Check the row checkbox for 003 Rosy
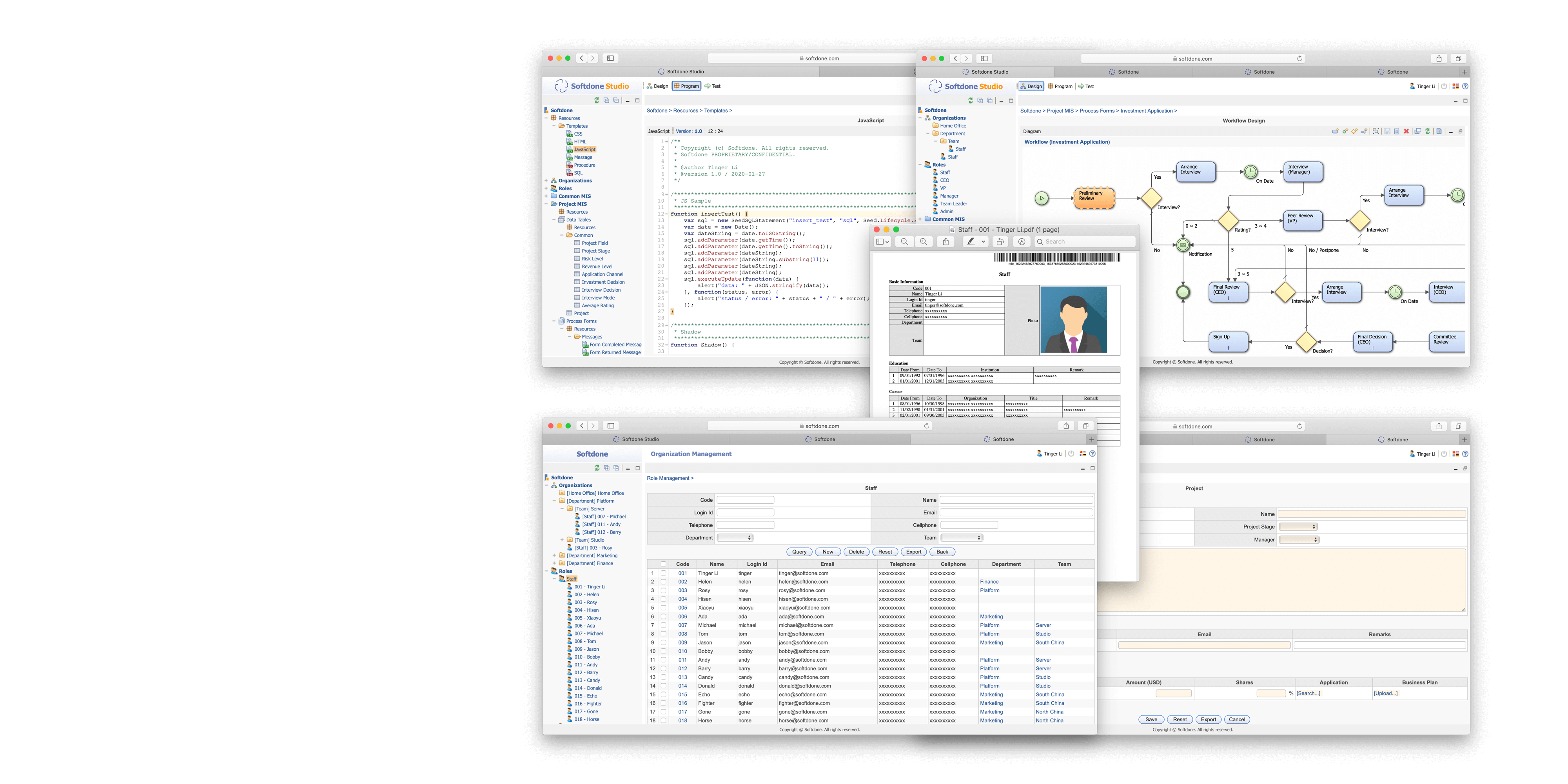This screenshot has width=1568, height=784. click(664, 590)
